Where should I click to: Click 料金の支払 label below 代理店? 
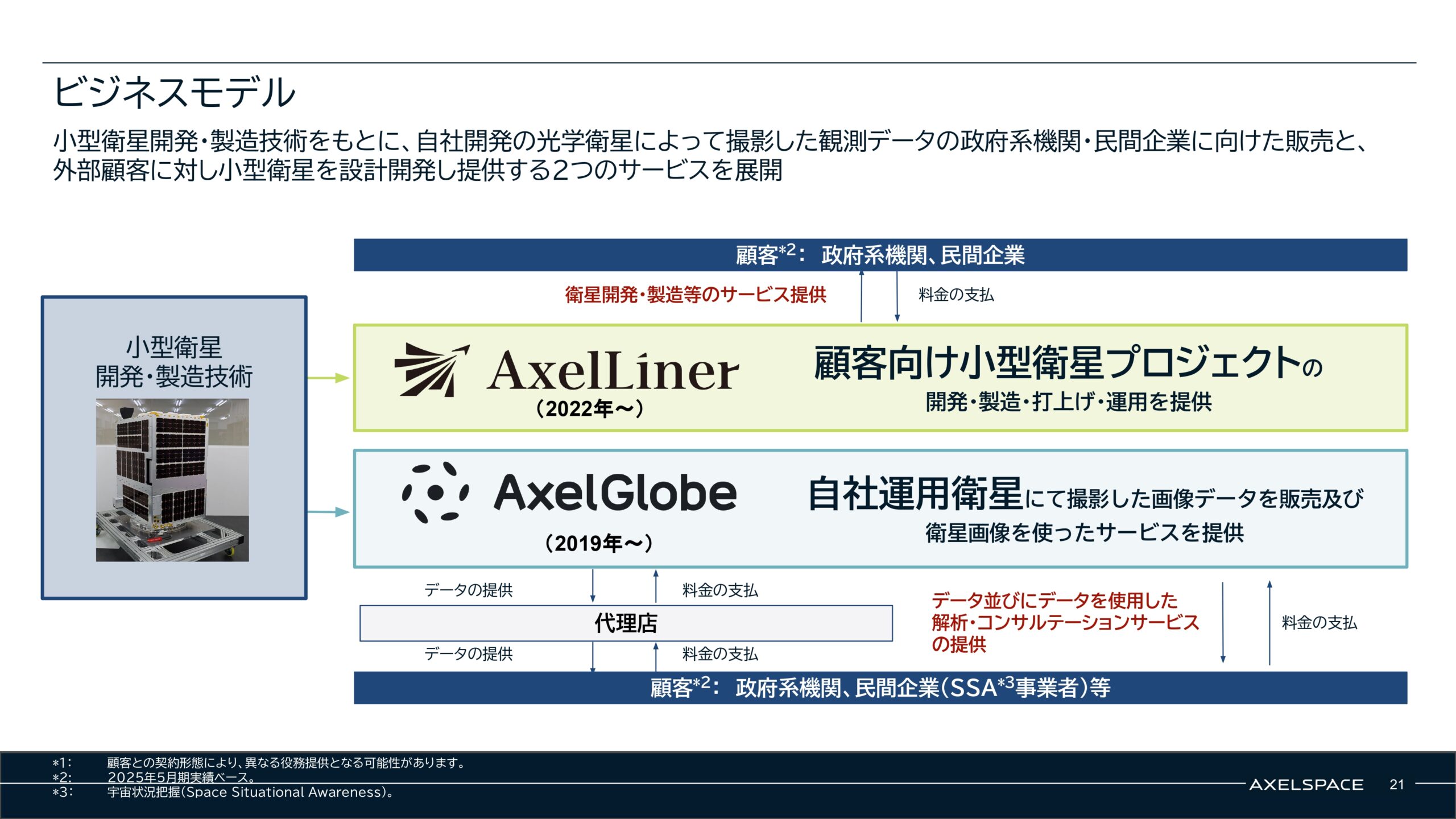(720, 654)
